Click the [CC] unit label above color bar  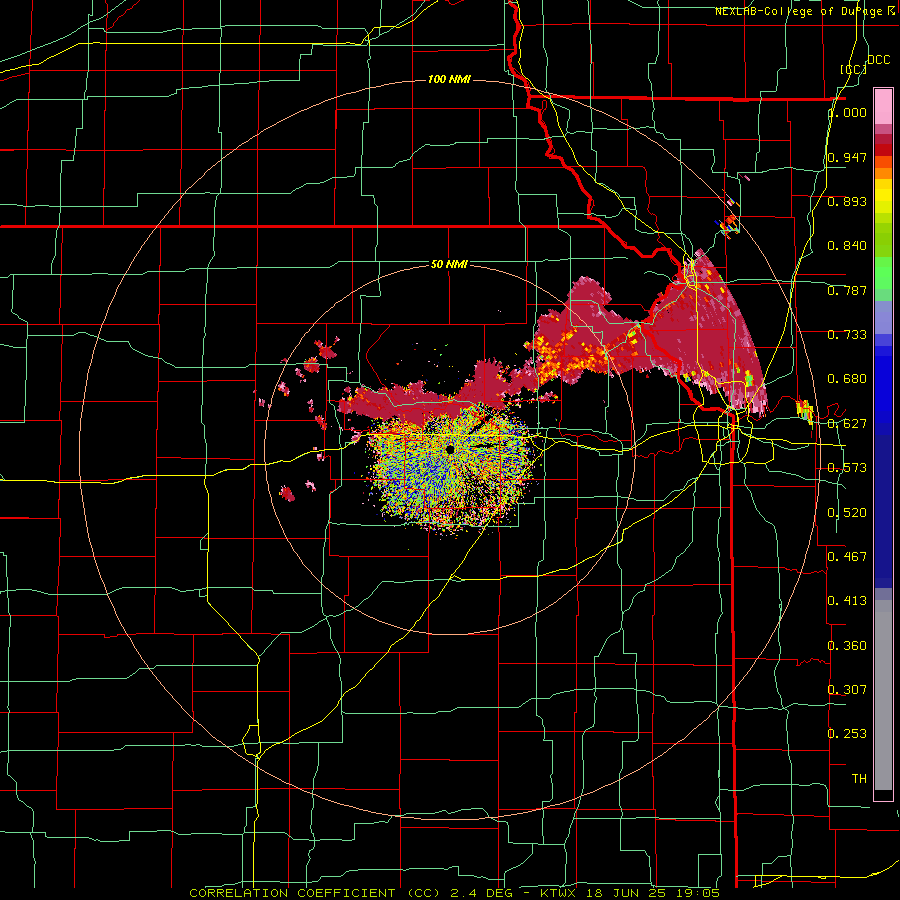coord(853,69)
